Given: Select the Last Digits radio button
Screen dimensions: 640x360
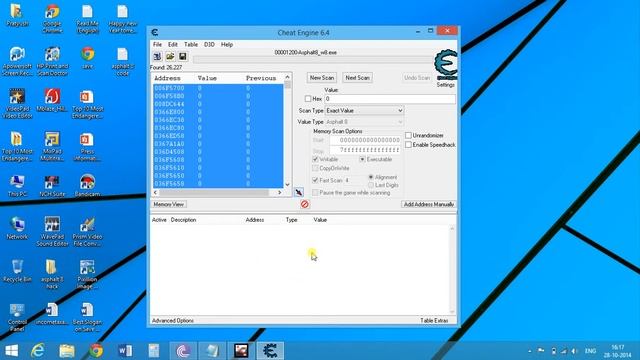Looking at the screenshot, I should pos(371,185).
